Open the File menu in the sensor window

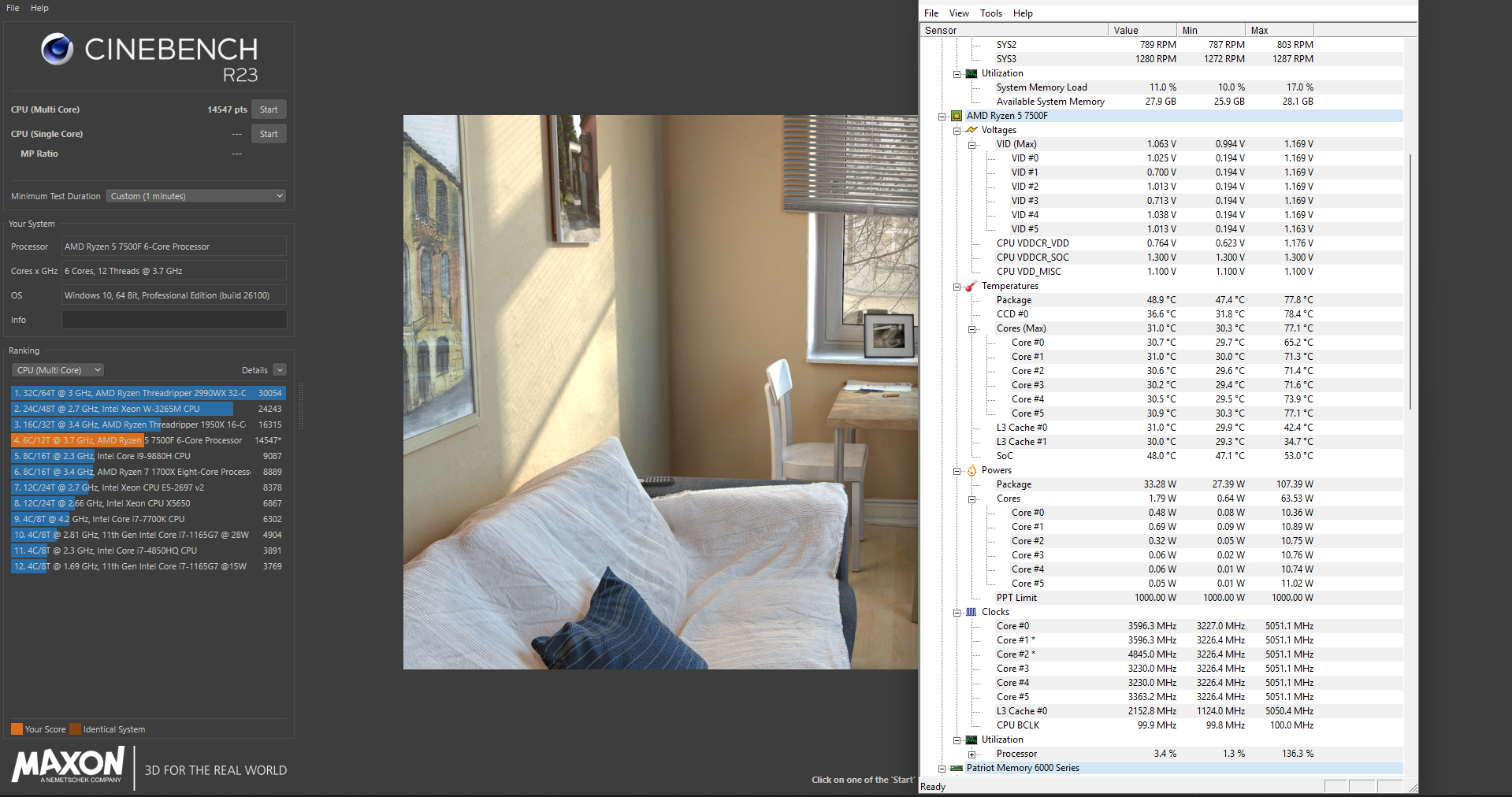tap(931, 13)
